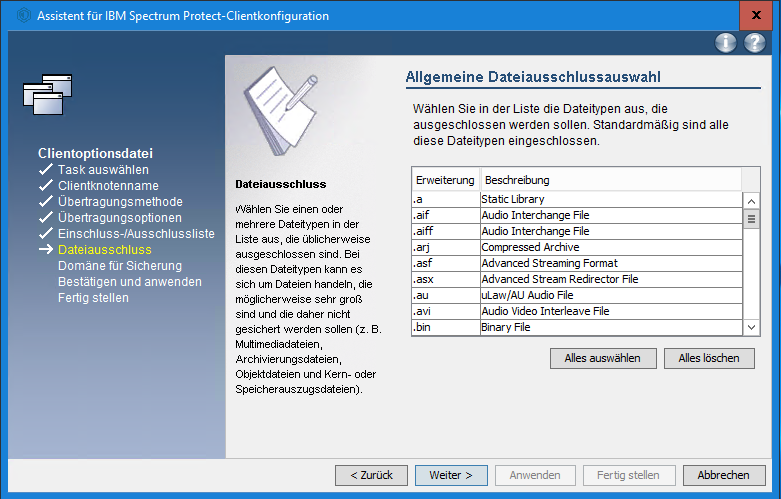This screenshot has width=781, height=499.
Task: Cancel the wizard with Abbrechen
Action: click(724, 475)
